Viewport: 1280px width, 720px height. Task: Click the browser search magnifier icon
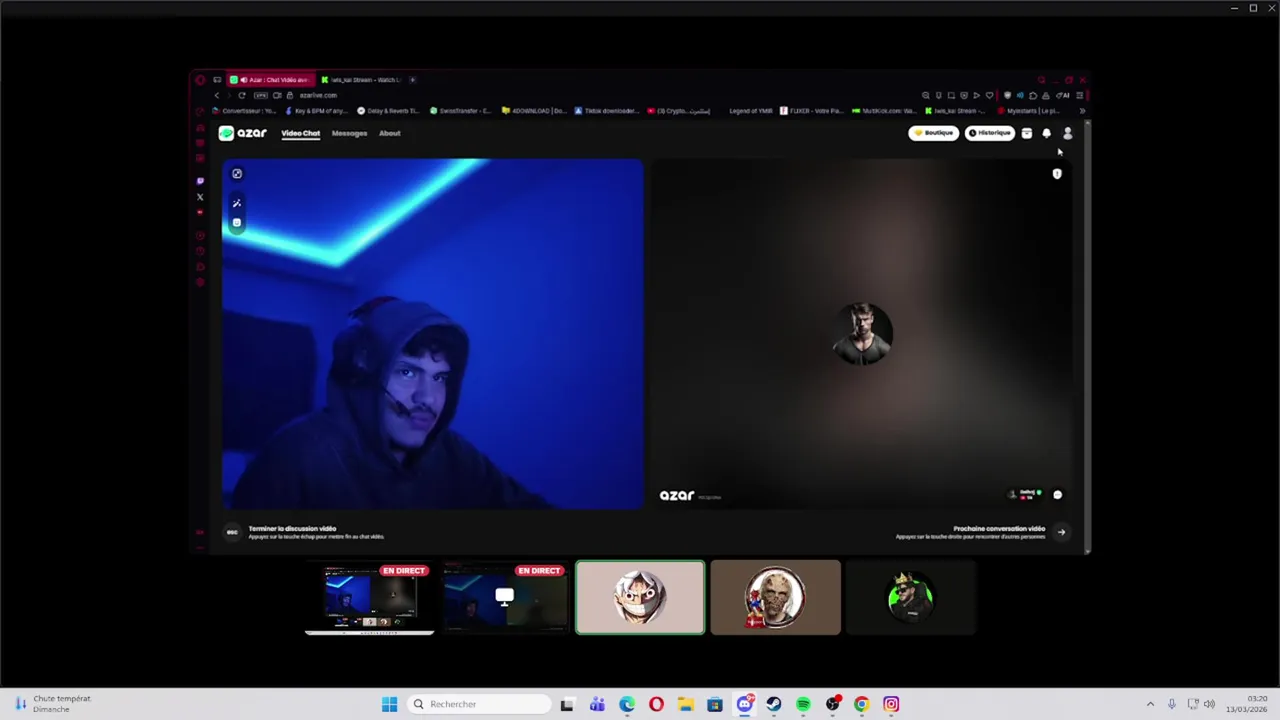click(x=925, y=95)
